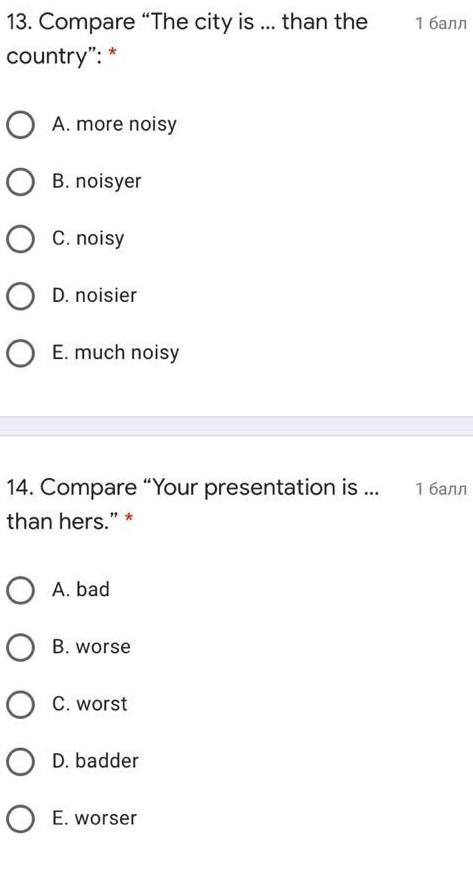This screenshot has height=872, width=473.
Task: Select option A. more noisy
Action: point(21,125)
